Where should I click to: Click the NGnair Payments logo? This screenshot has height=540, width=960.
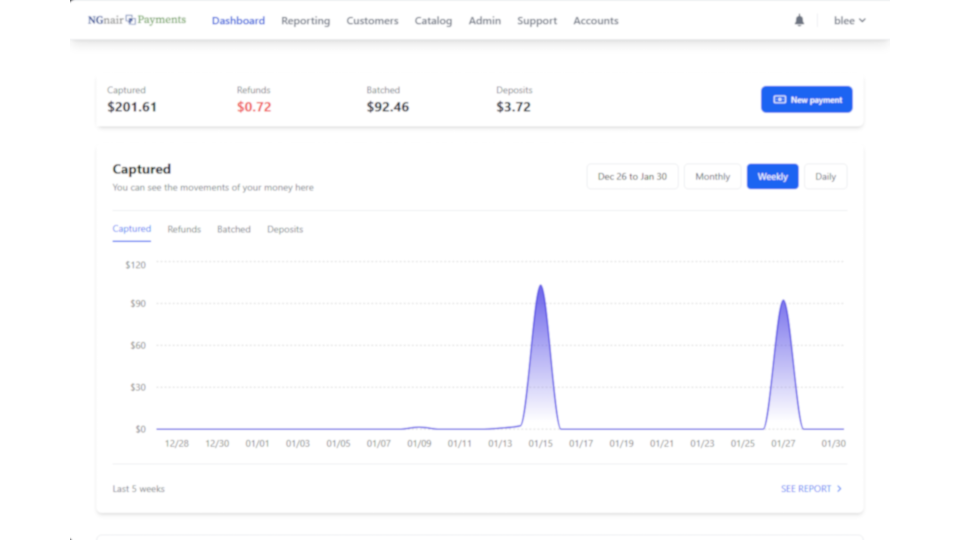click(x=137, y=20)
